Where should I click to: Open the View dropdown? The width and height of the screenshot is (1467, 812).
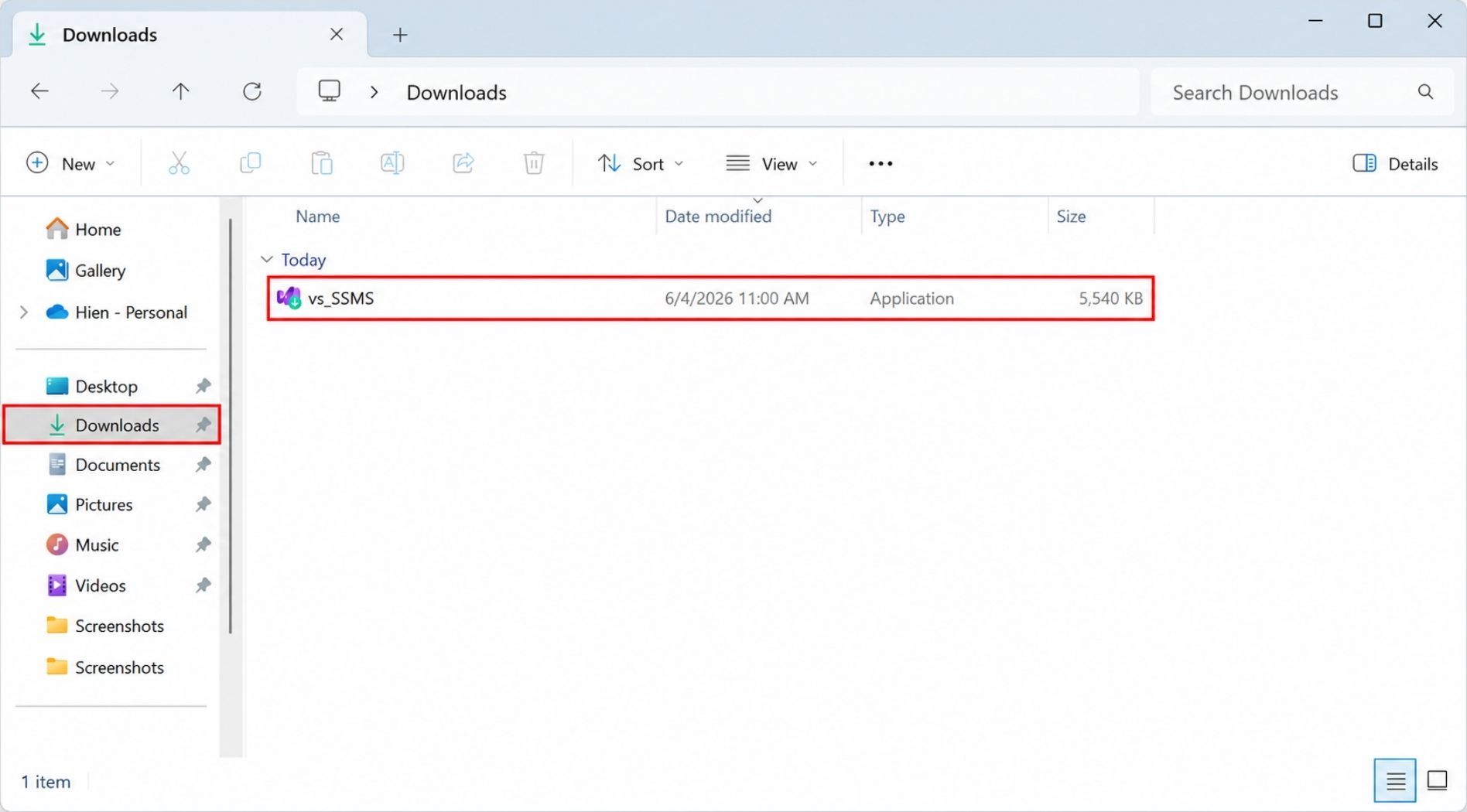point(771,163)
